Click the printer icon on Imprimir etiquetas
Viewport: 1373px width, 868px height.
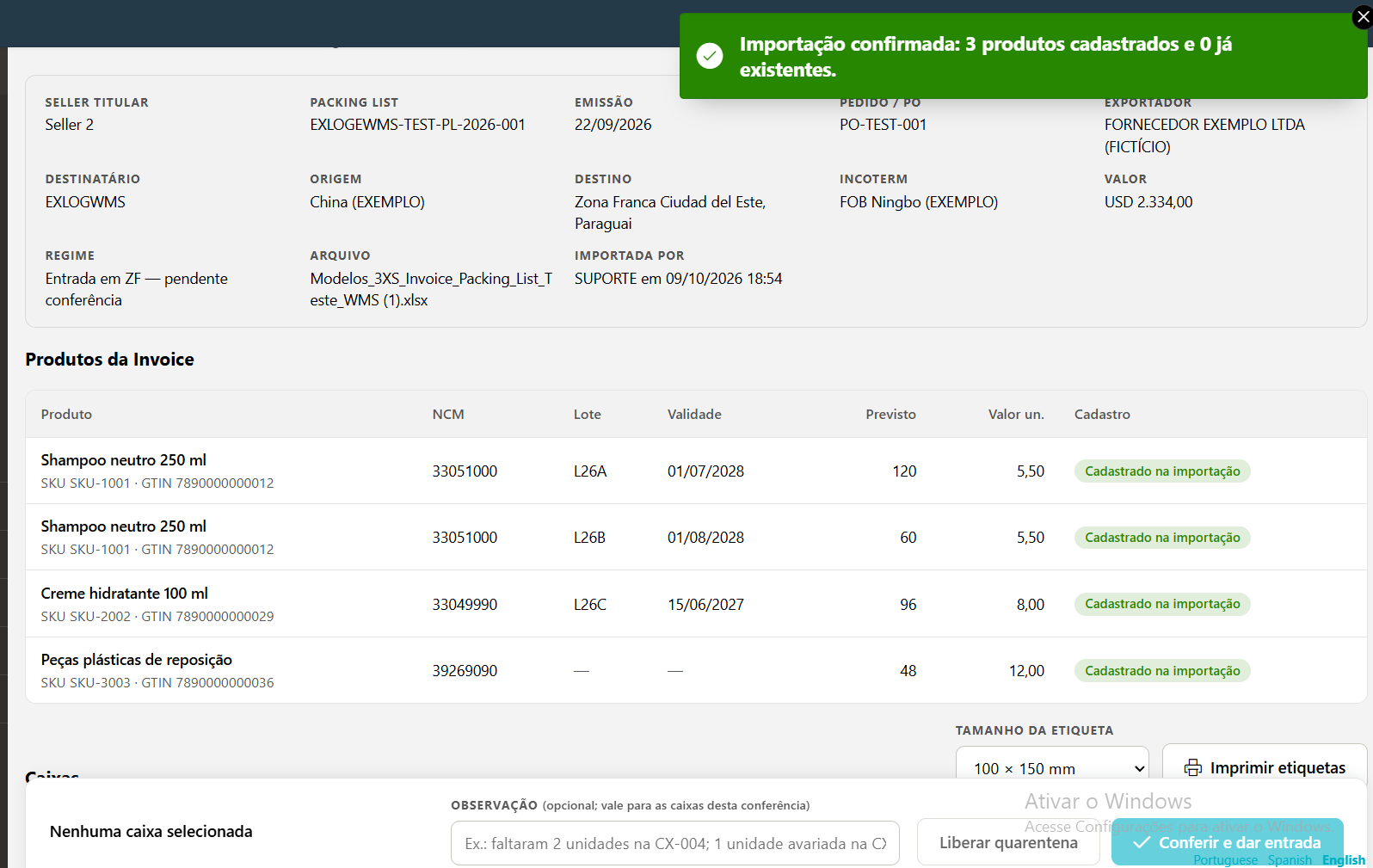pyautogui.click(x=1193, y=767)
